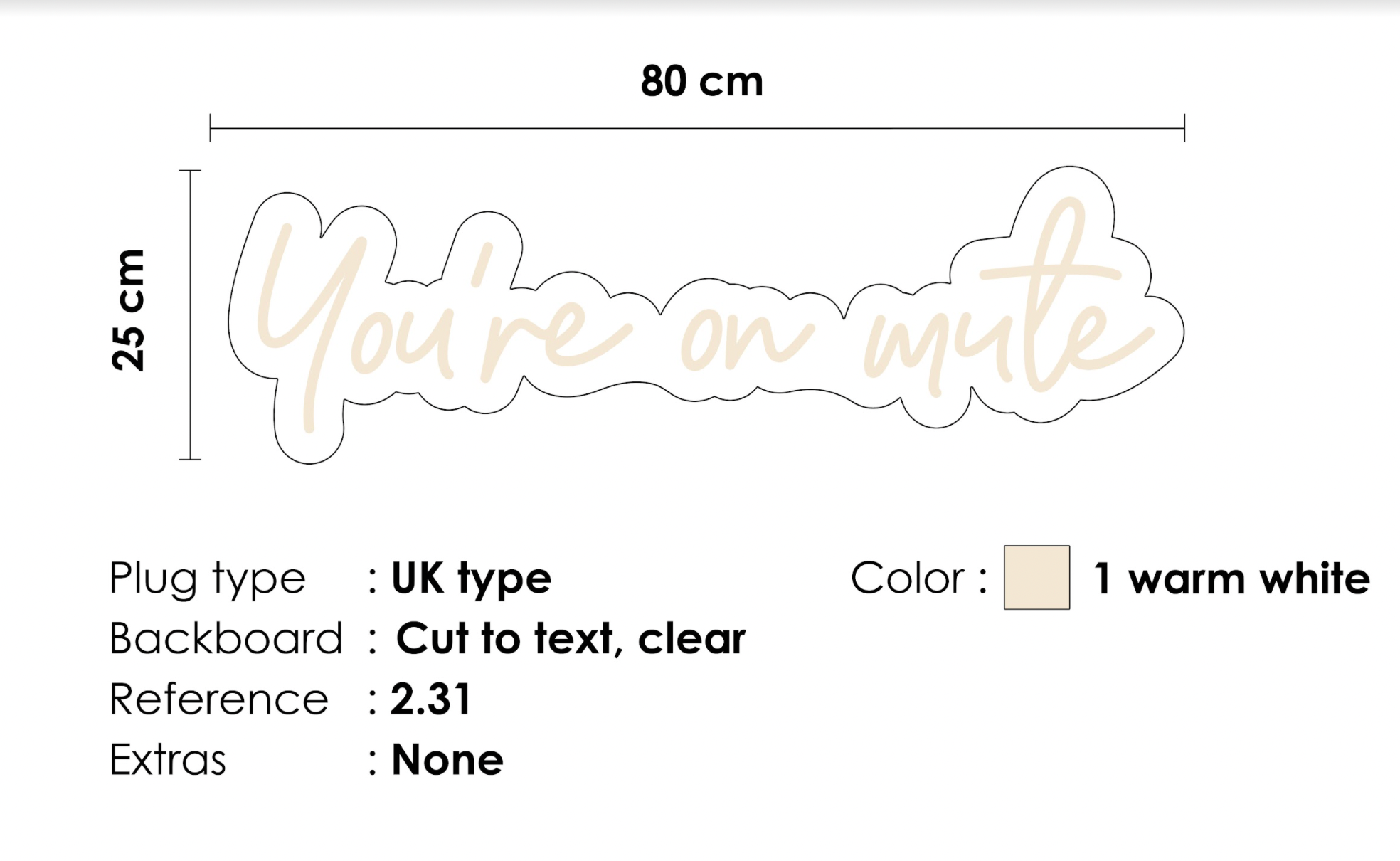This screenshot has height=861, width=1400.
Task: Click the warm white color swatch
Action: tap(1036, 577)
